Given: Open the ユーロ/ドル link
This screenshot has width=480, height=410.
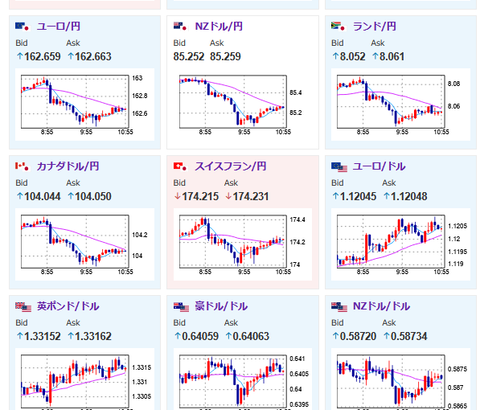Looking at the screenshot, I should [379, 166].
